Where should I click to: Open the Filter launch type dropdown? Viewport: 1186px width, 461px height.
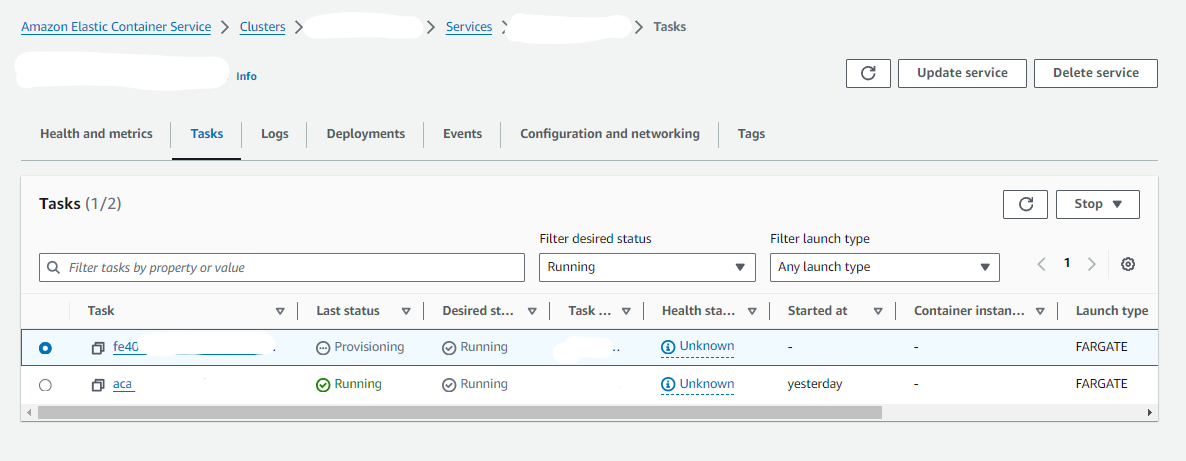885,267
